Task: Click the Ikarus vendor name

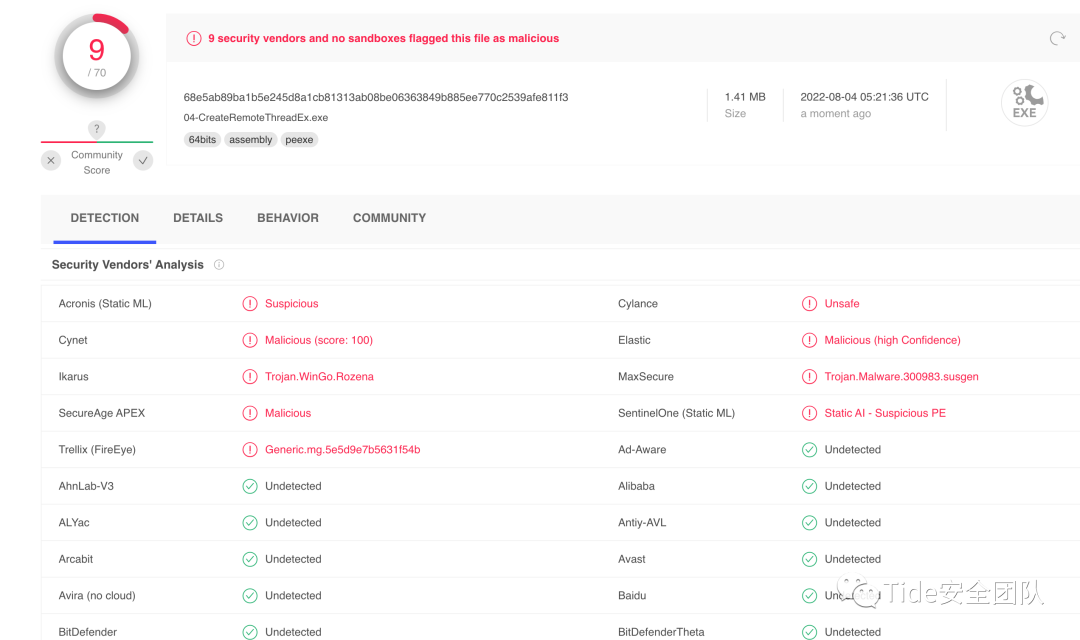Action: click(x=74, y=377)
